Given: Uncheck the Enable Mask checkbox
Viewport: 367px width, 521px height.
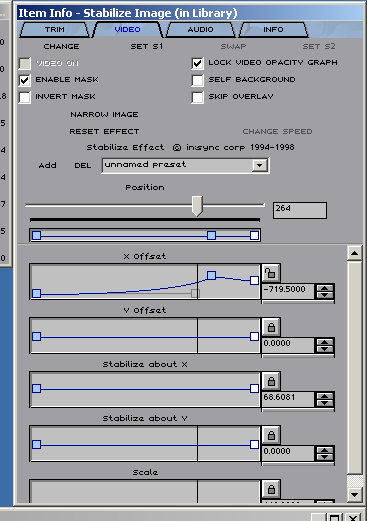Looking at the screenshot, I should pyautogui.click(x=24, y=80).
